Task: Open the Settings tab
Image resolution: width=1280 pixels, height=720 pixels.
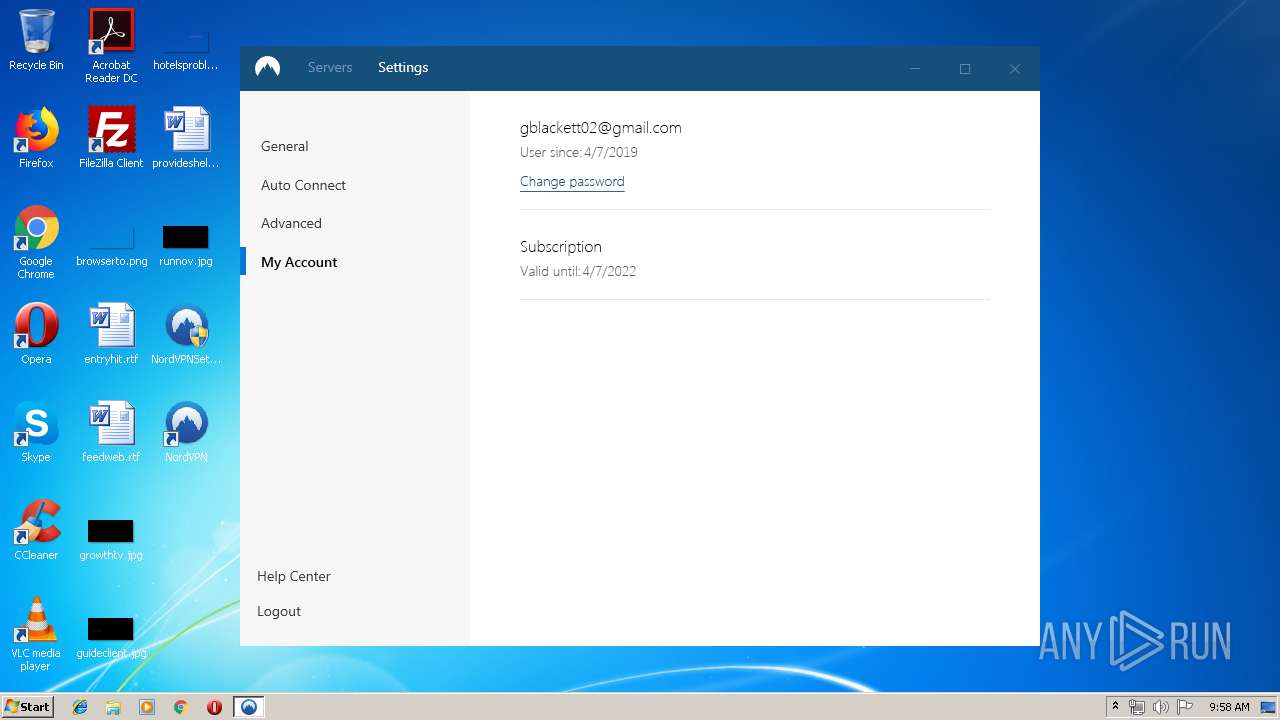Action: coord(403,67)
